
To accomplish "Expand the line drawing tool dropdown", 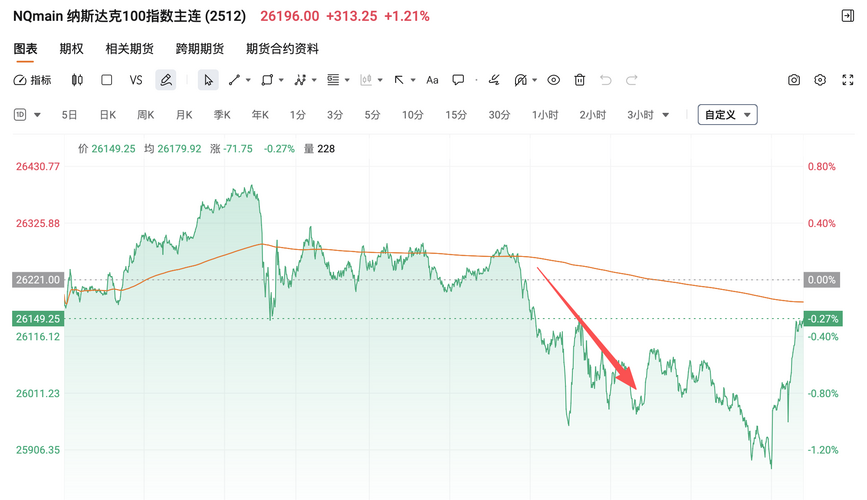I will [x=247, y=80].
